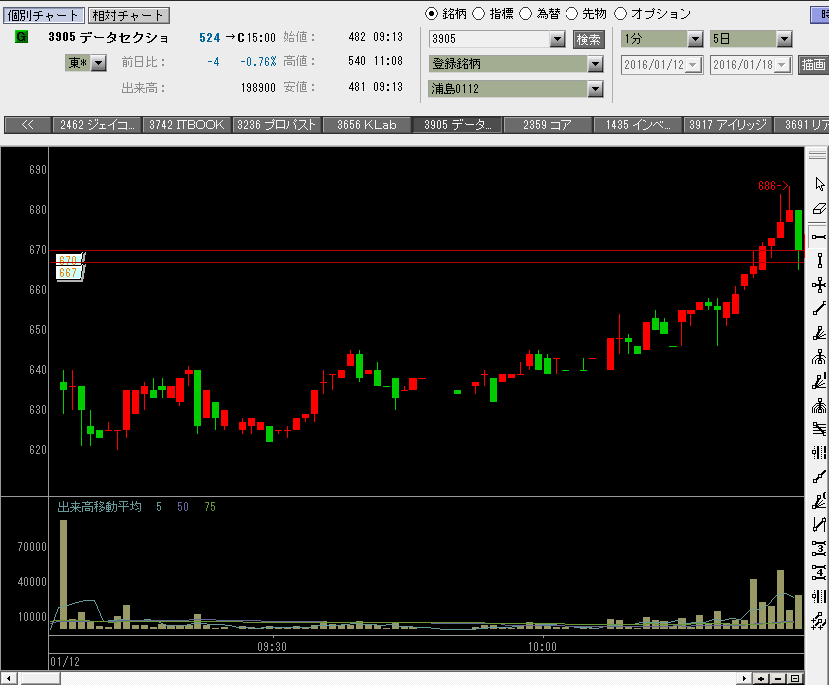
Task: Pick the stepped line drawing tool
Action: pyautogui.click(x=819, y=477)
